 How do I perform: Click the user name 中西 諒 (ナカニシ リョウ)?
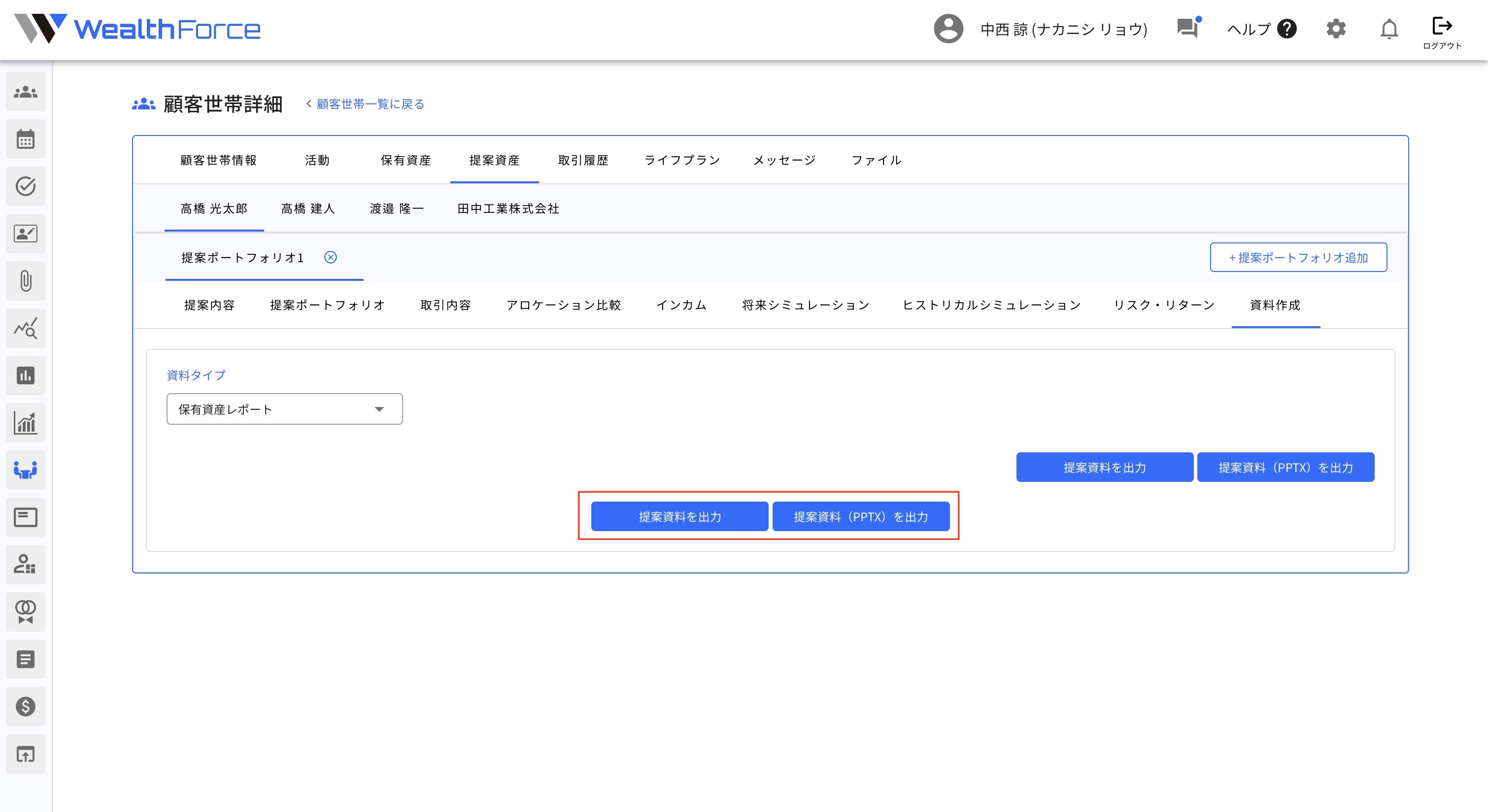[1064, 29]
